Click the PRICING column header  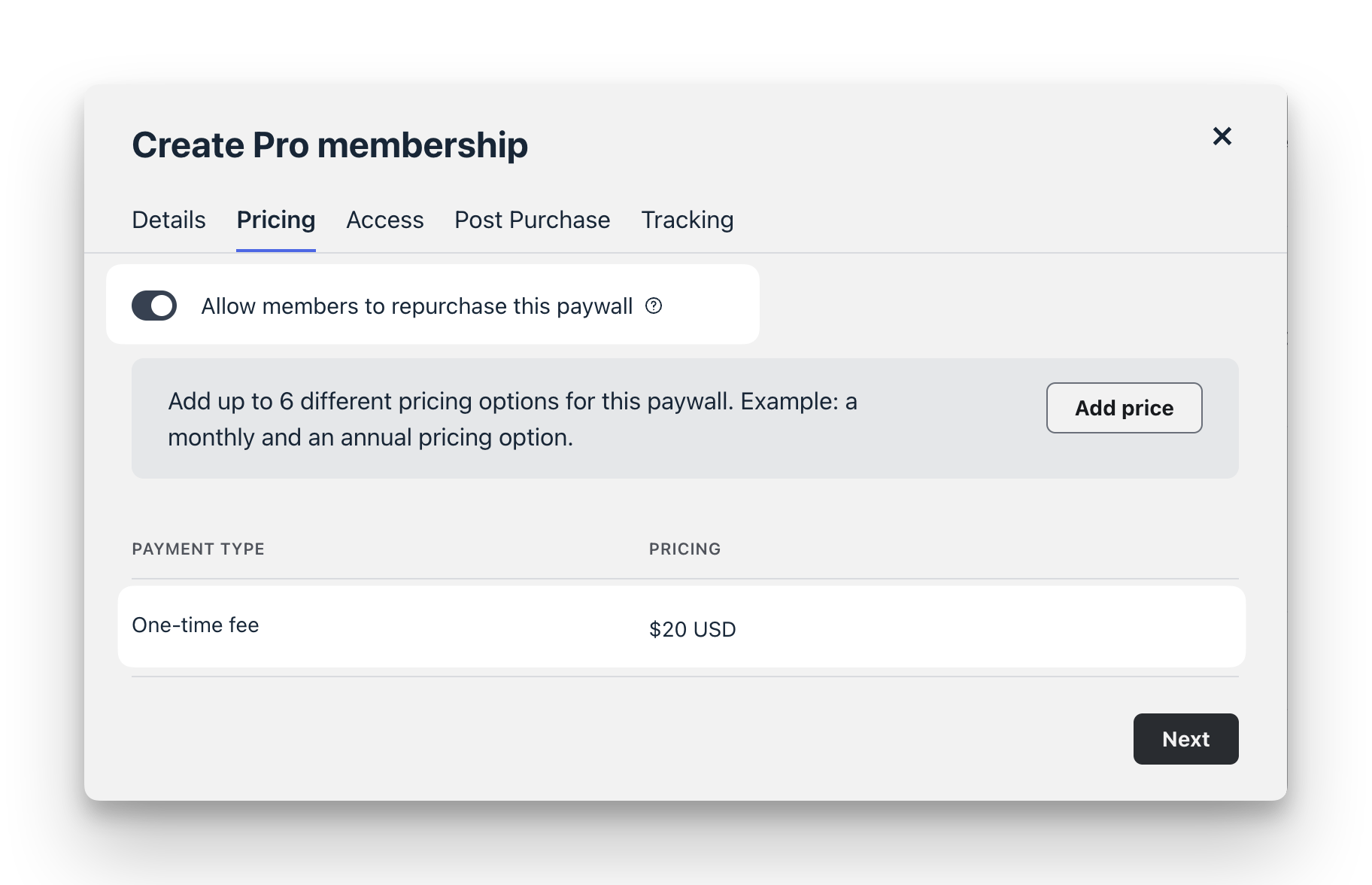pyautogui.click(x=684, y=549)
